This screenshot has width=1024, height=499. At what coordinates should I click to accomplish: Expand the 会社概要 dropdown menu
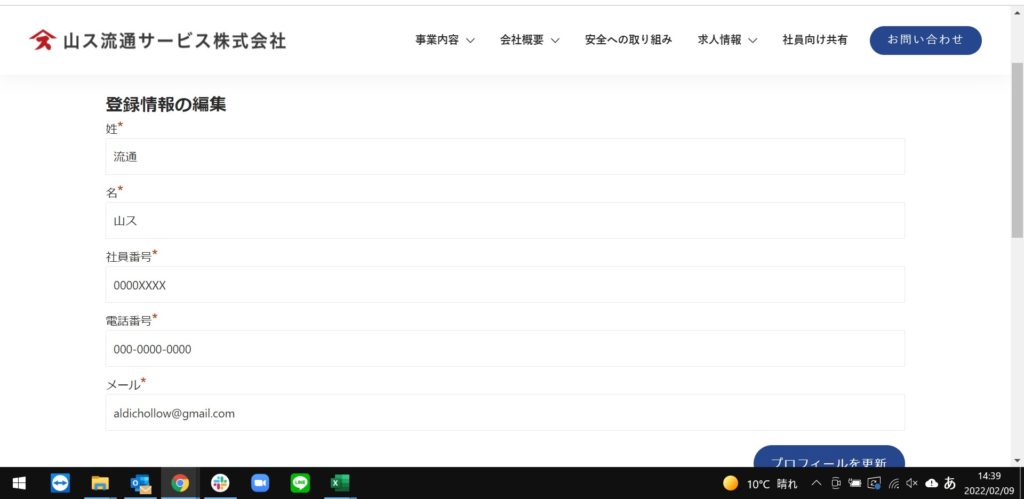[x=530, y=40]
